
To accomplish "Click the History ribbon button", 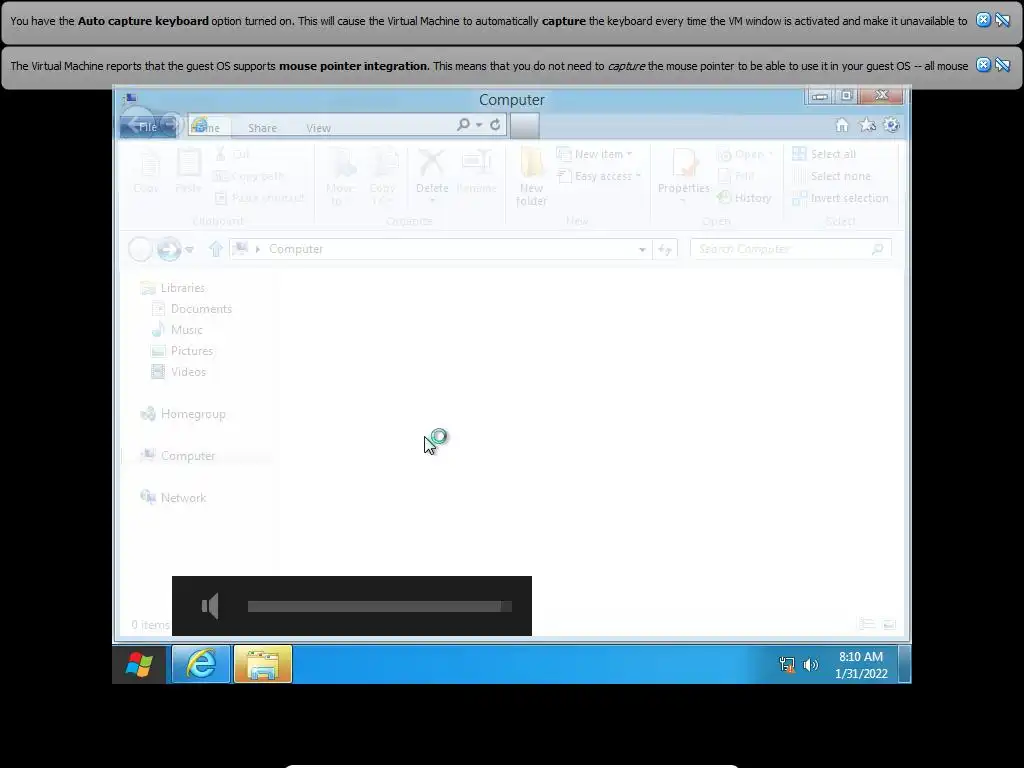I will coord(744,198).
